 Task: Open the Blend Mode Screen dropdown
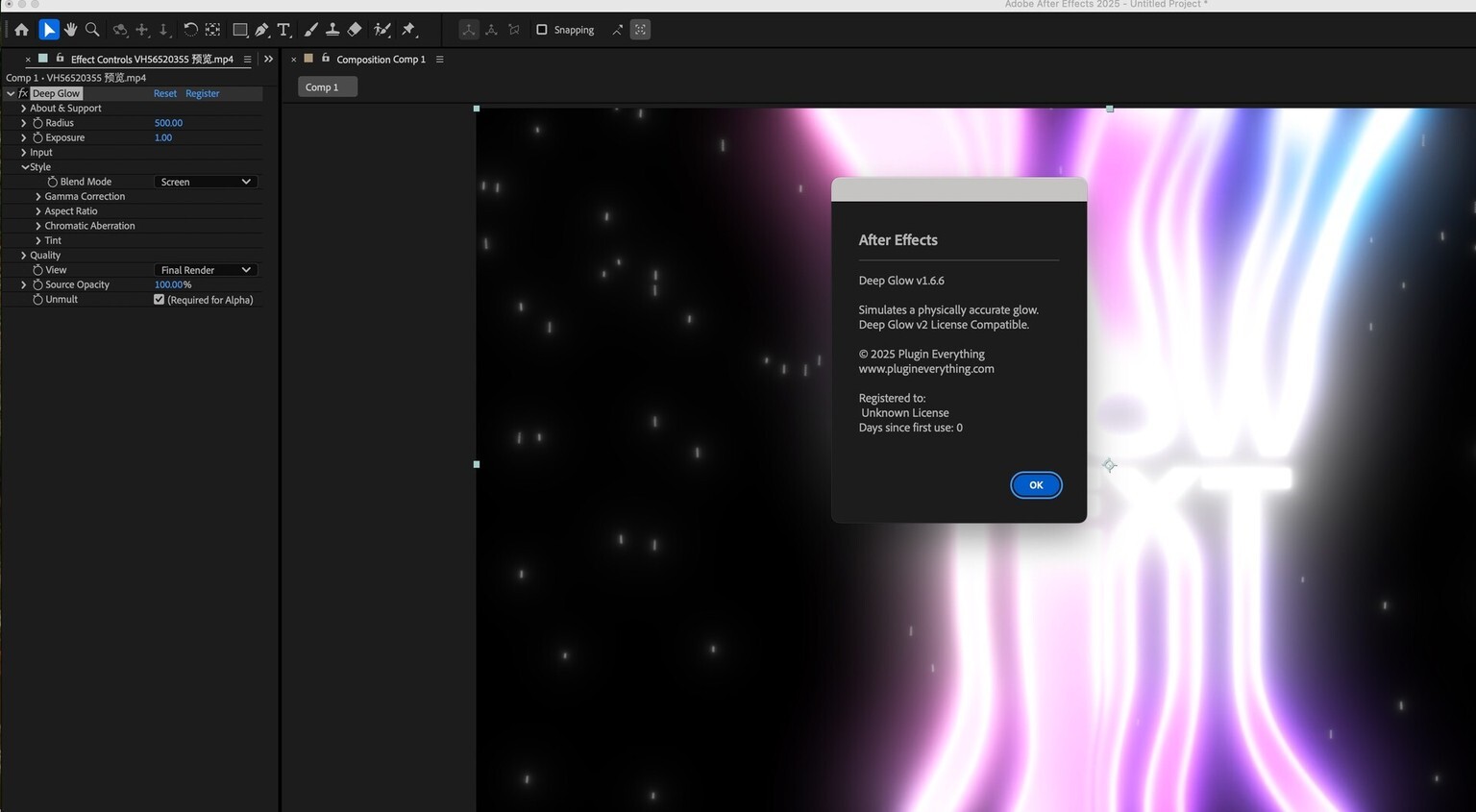[206, 182]
